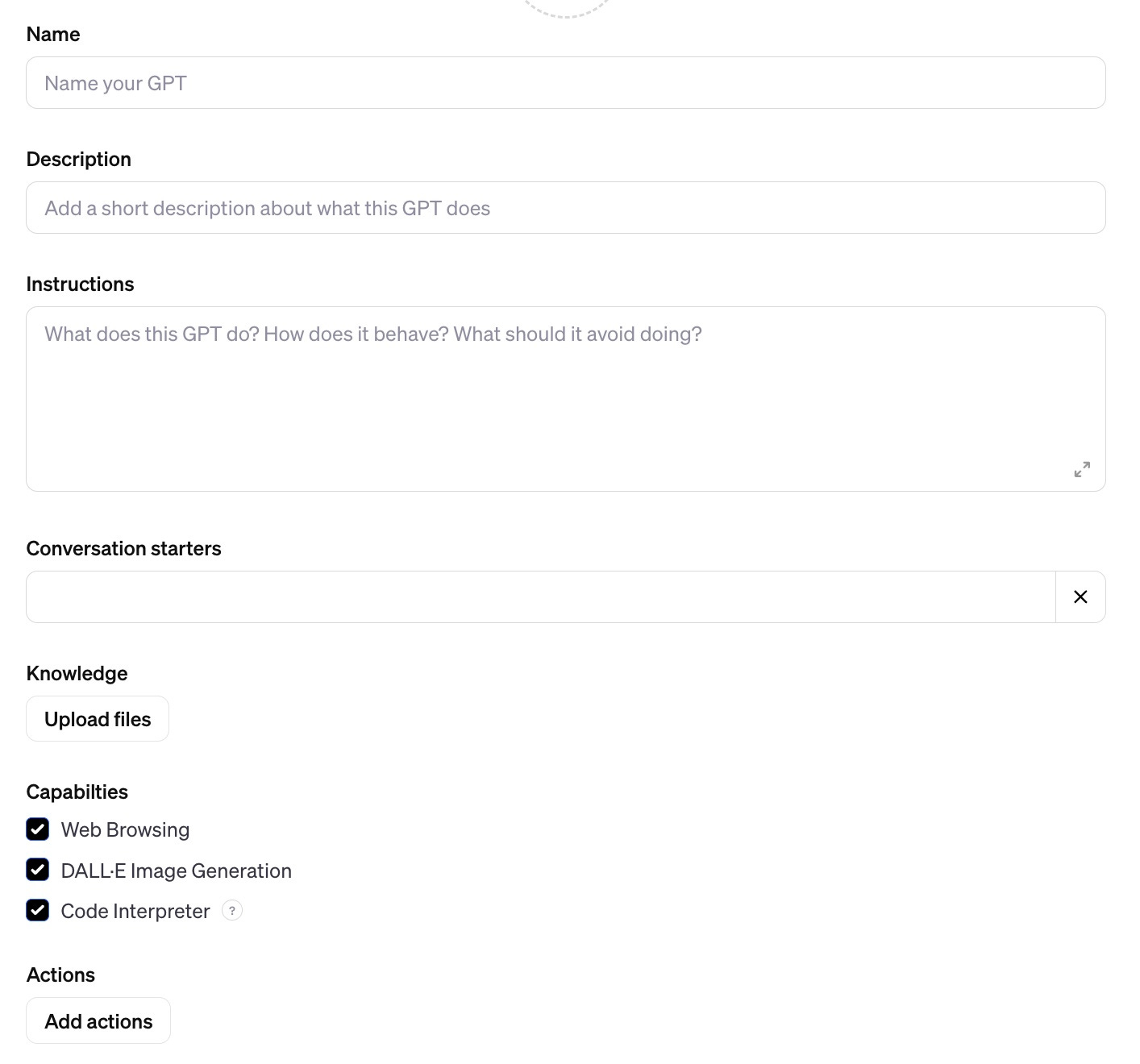Click the Capabilities section heading

point(77,792)
